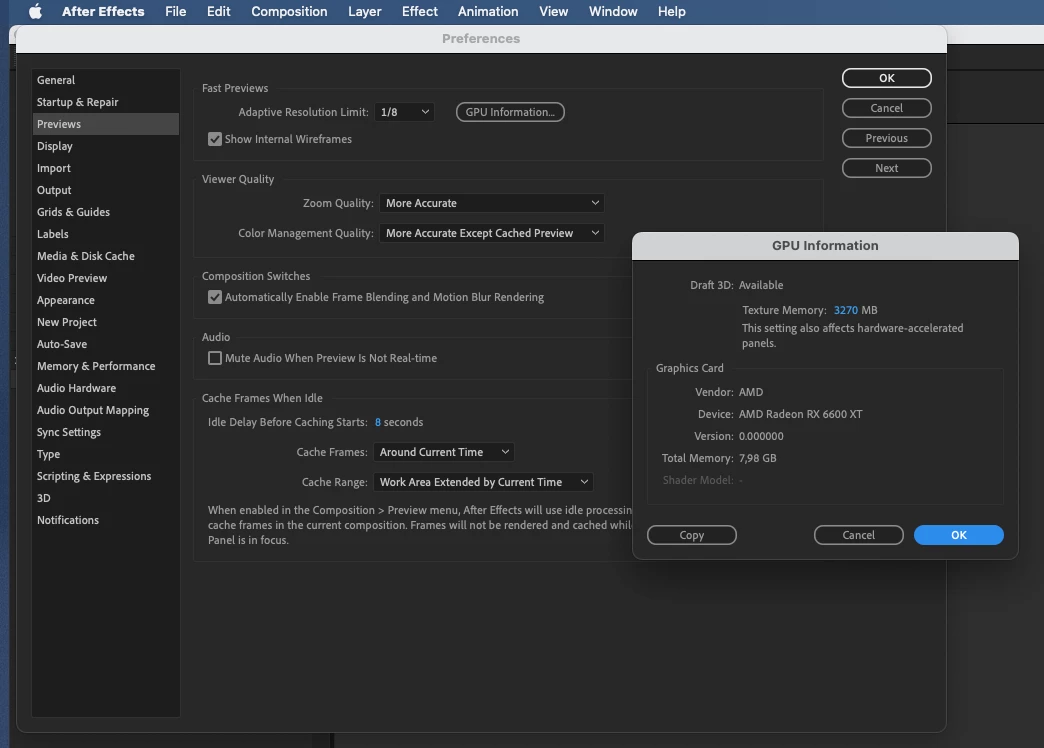Click Previous button in Preferences
1044x748 pixels.
coord(886,138)
